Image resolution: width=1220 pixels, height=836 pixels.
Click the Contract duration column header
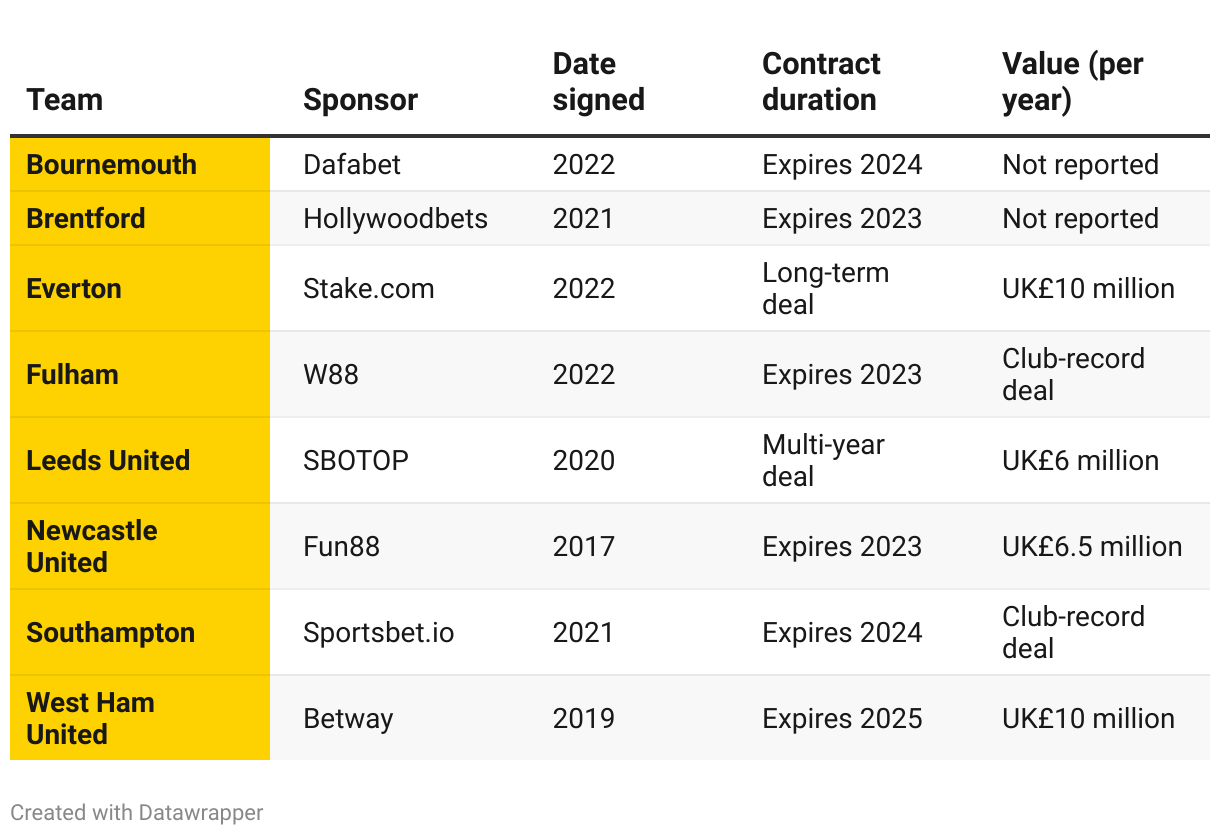click(820, 82)
